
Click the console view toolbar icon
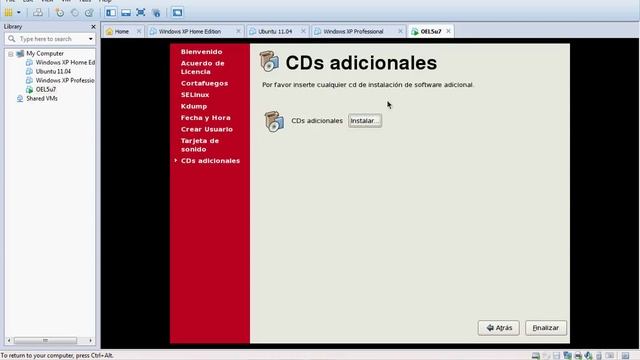pos(177,13)
